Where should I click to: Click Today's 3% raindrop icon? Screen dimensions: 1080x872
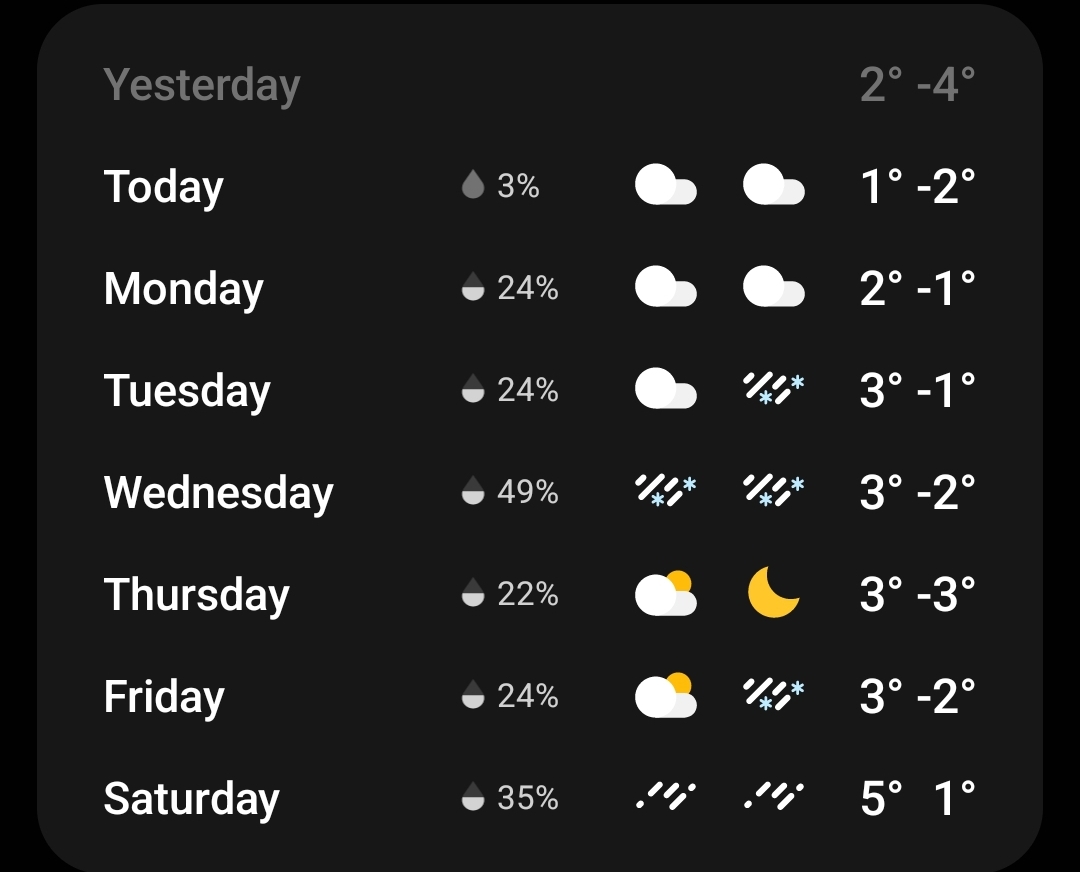473,186
